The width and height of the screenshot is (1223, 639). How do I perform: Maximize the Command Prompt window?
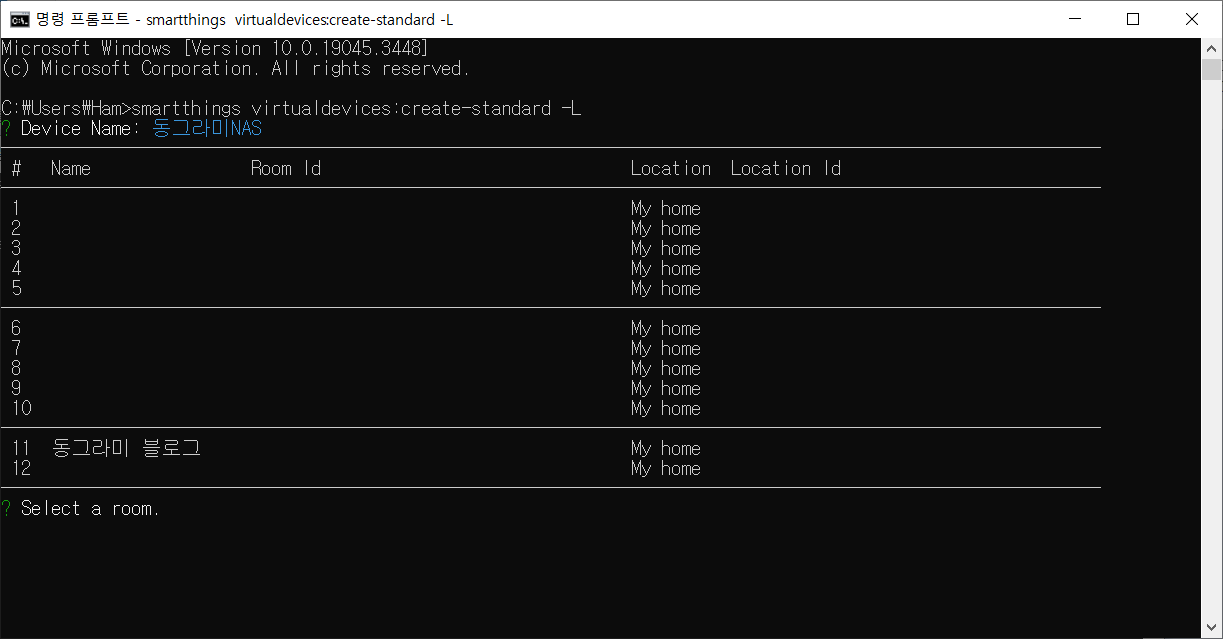(x=1133, y=19)
